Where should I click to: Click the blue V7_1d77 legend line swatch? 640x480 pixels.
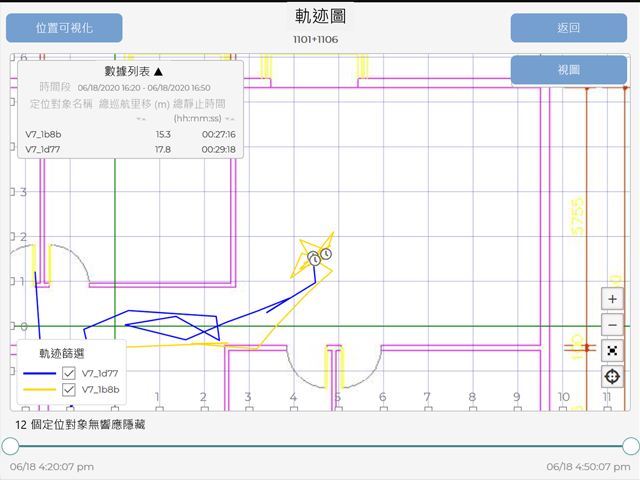pos(40,373)
